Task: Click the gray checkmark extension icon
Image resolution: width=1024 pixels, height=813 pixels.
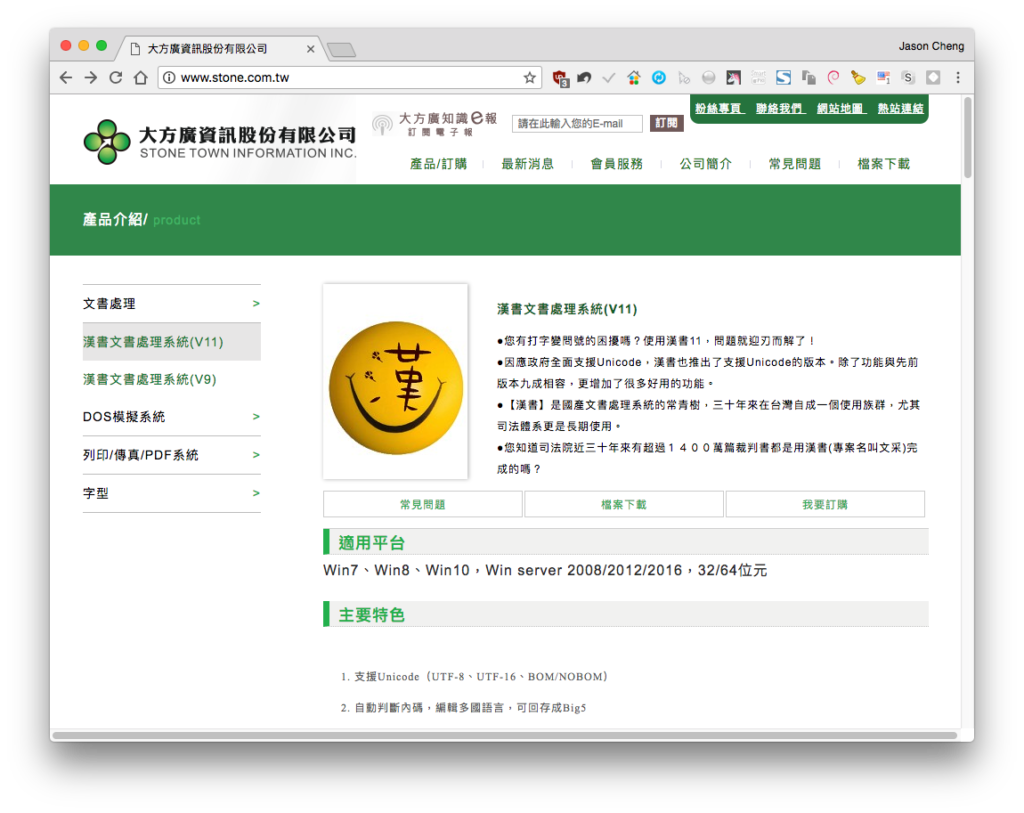Action: [609, 78]
